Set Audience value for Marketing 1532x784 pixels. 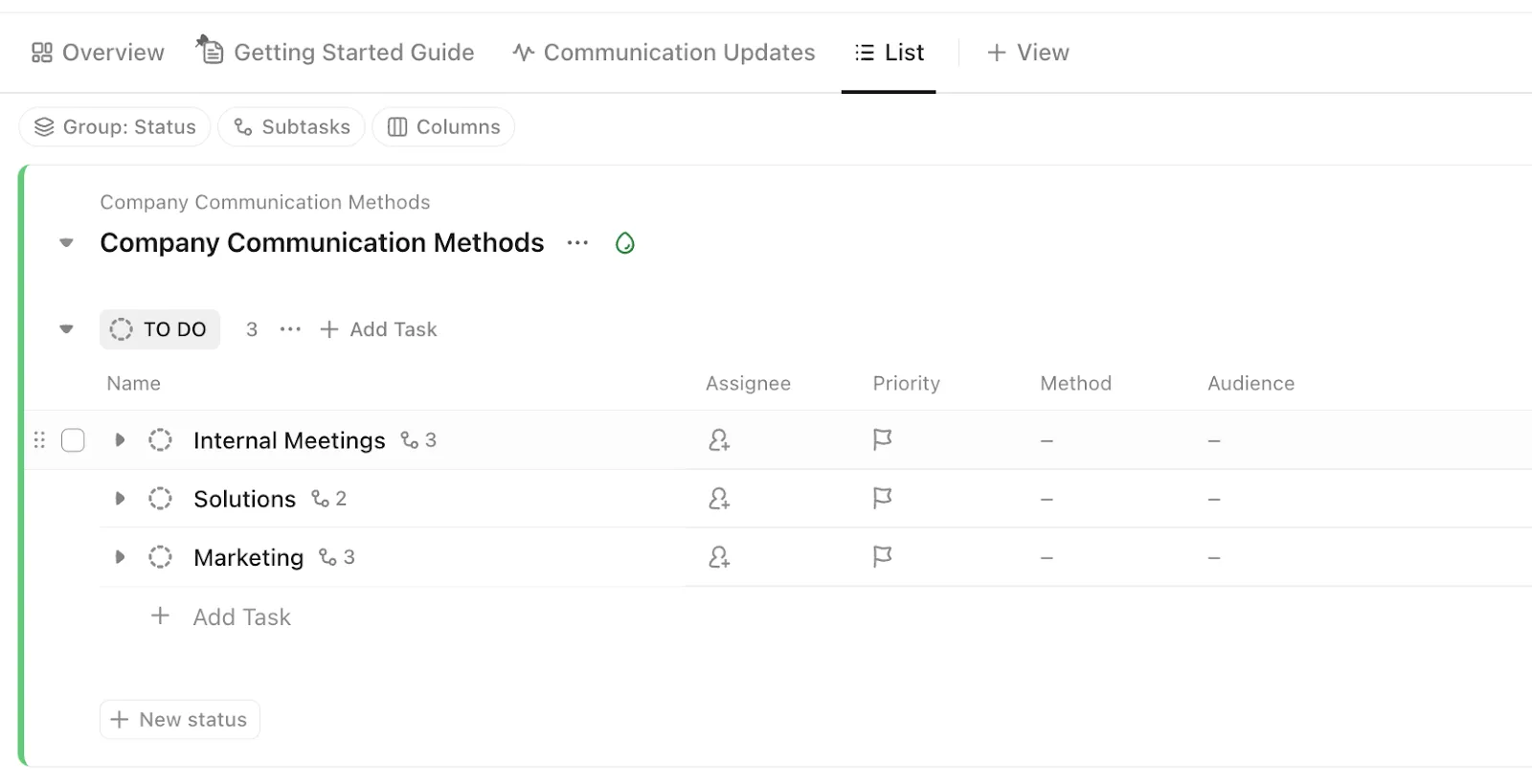coord(1214,558)
